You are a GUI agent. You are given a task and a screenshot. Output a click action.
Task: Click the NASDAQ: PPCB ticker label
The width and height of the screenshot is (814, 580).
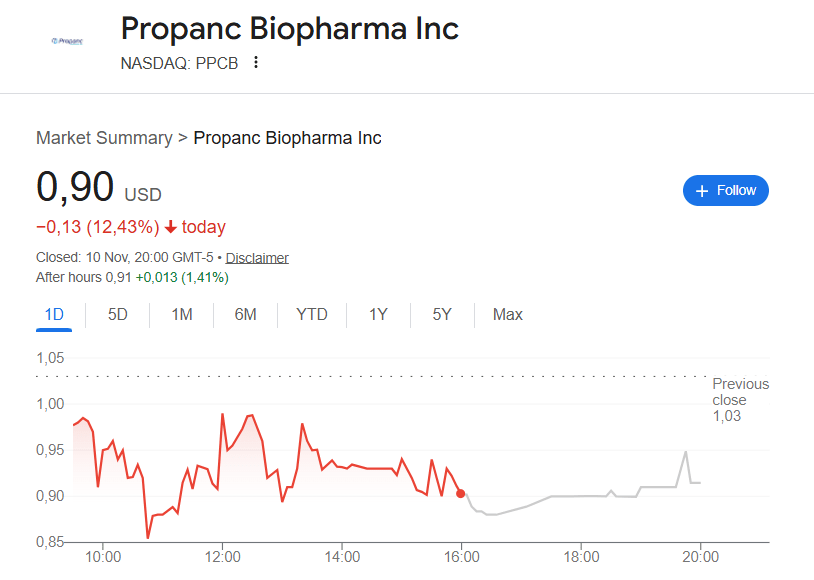click(x=178, y=62)
